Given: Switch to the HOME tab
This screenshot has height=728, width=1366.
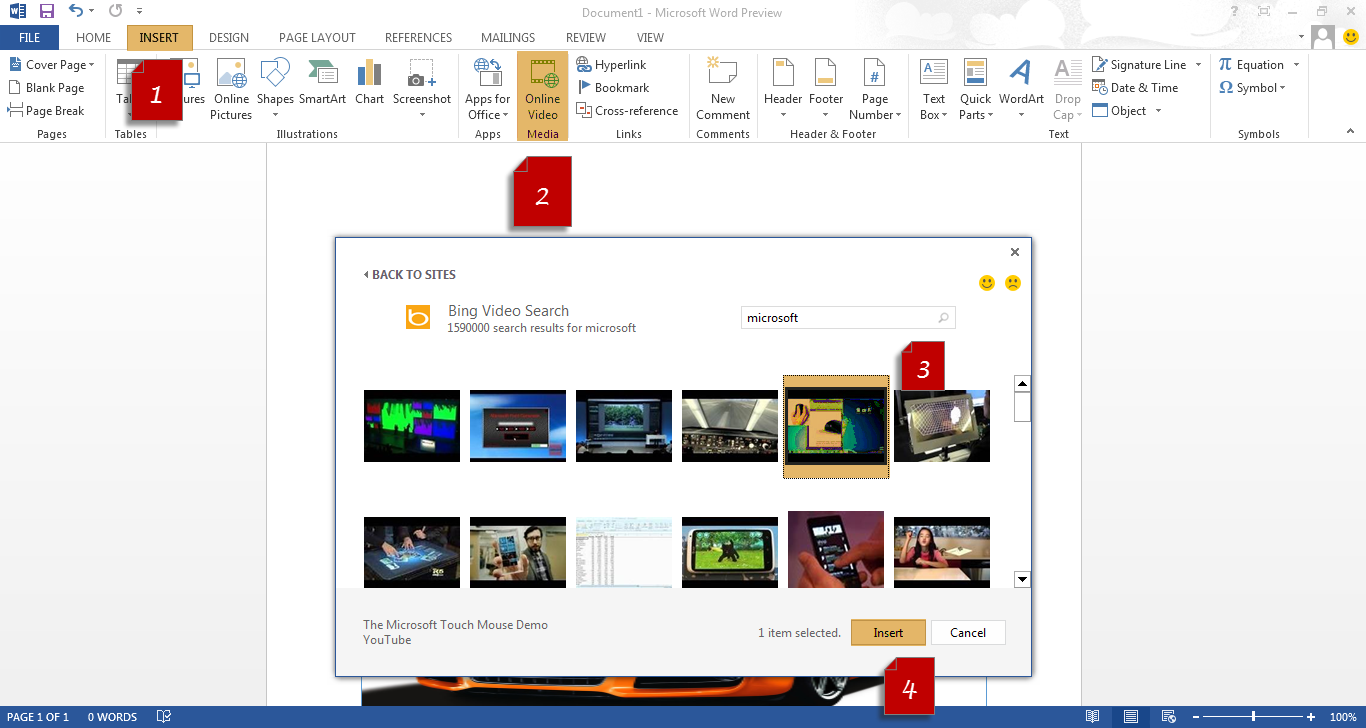Looking at the screenshot, I should click(94, 38).
